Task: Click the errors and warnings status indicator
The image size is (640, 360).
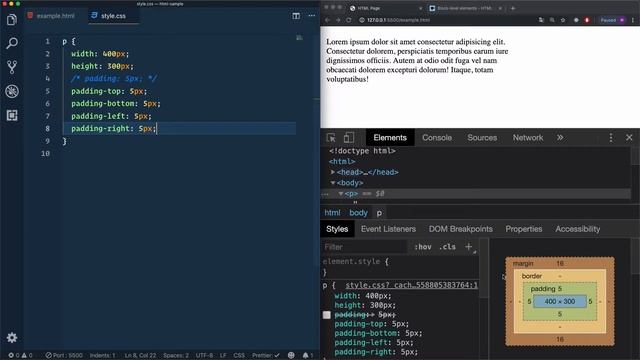Action: pyautogui.click(x=20, y=355)
